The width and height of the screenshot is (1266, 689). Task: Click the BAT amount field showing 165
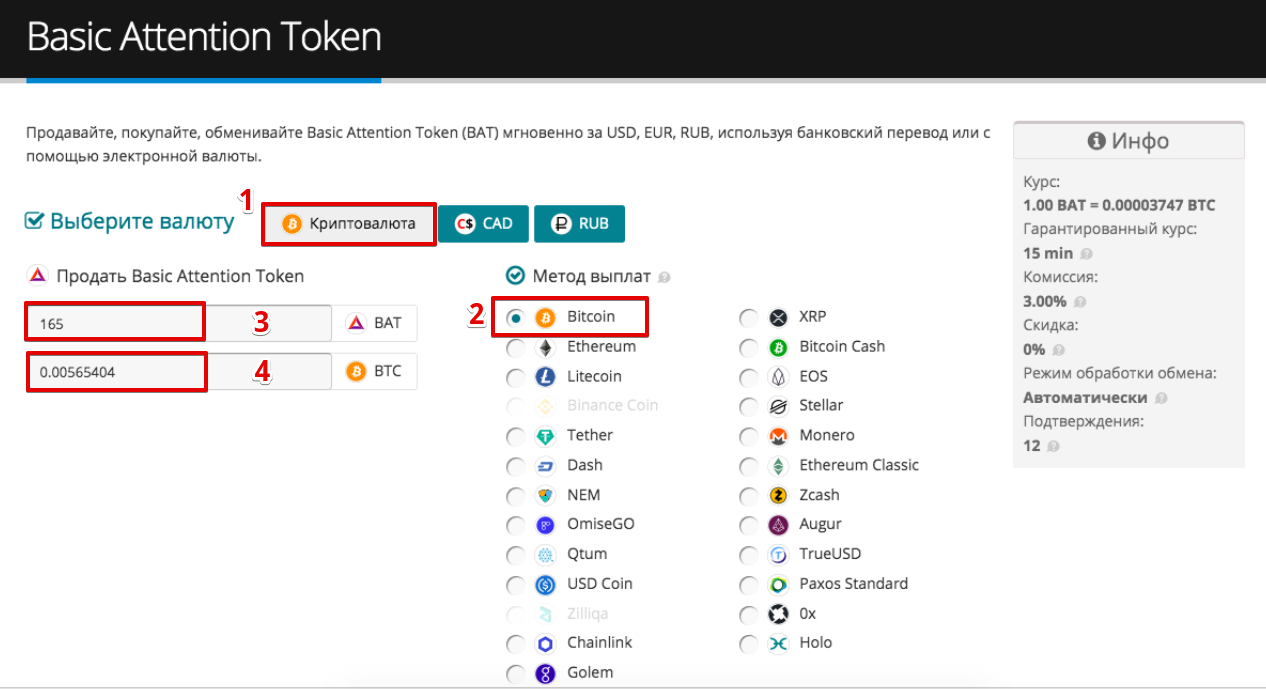[x=179, y=323]
